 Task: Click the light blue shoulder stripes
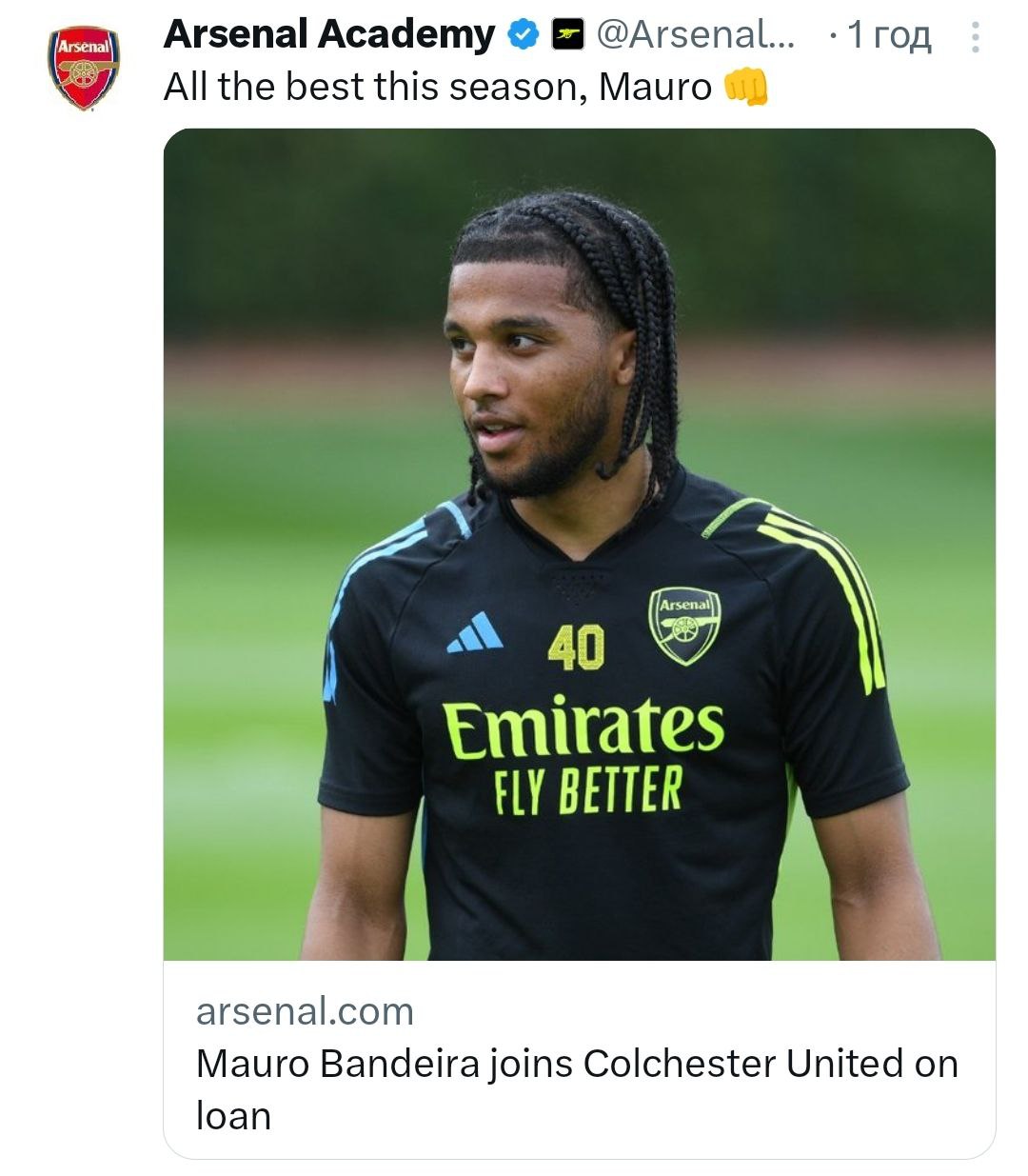(381, 562)
